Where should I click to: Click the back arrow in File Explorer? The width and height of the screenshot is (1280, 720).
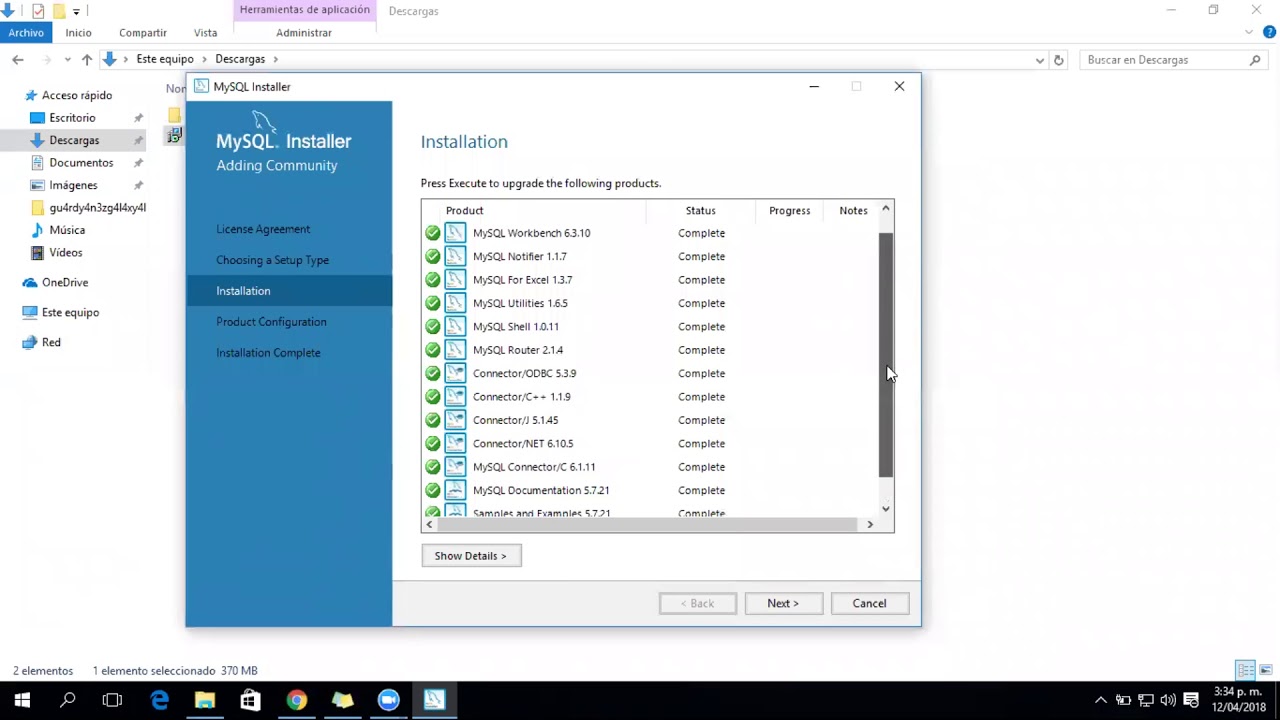18,60
